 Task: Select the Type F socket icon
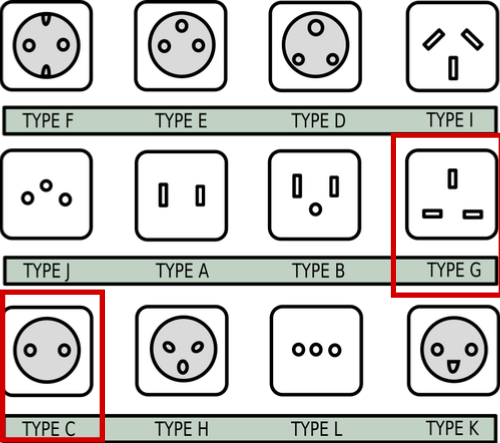coord(46,46)
